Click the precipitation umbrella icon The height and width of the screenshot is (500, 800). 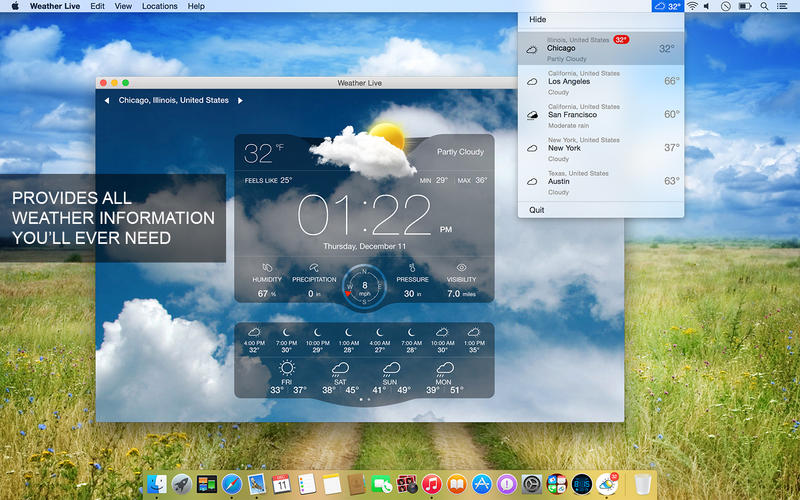coord(314,268)
